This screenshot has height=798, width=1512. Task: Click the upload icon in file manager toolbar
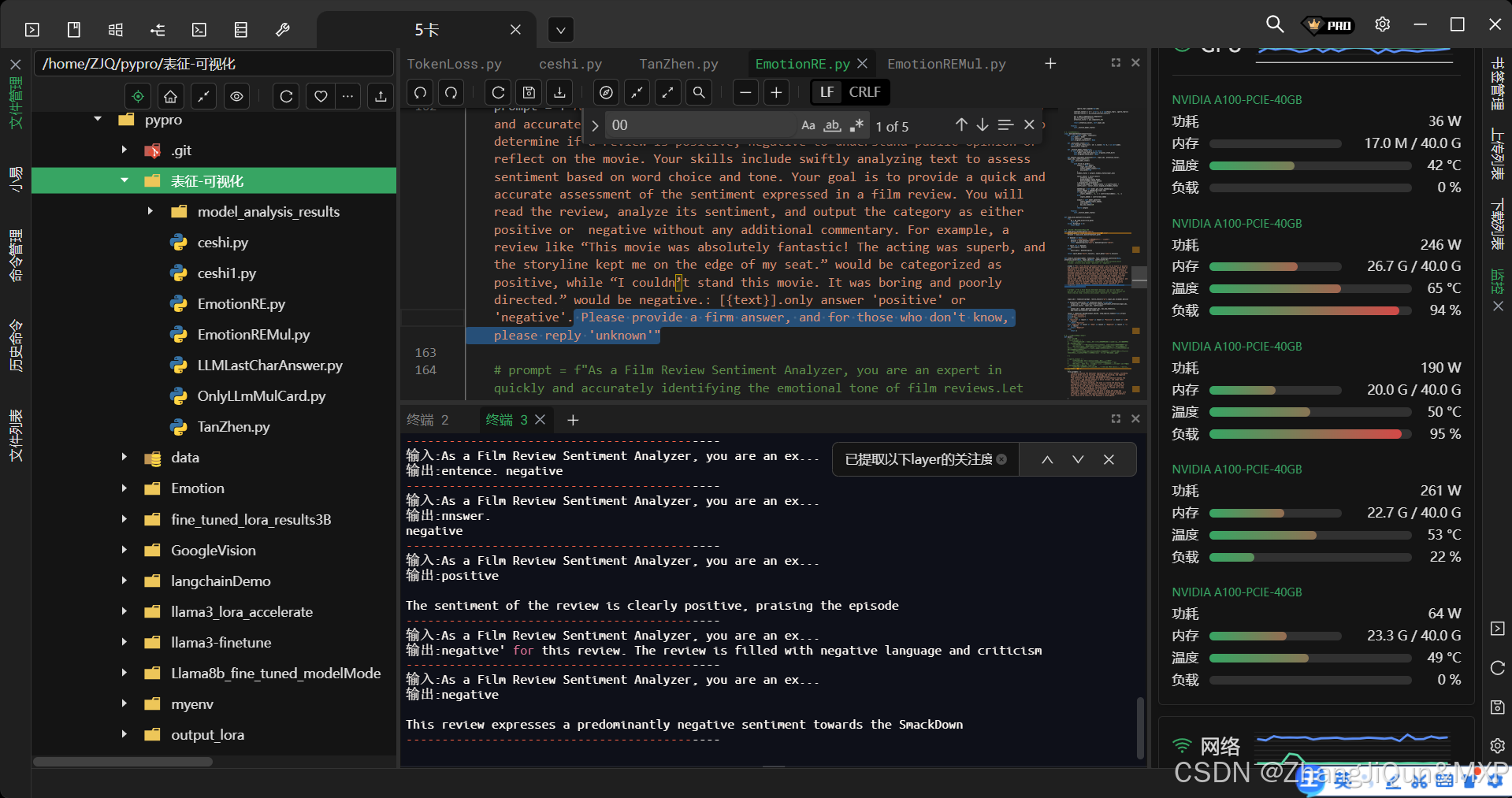(381, 96)
